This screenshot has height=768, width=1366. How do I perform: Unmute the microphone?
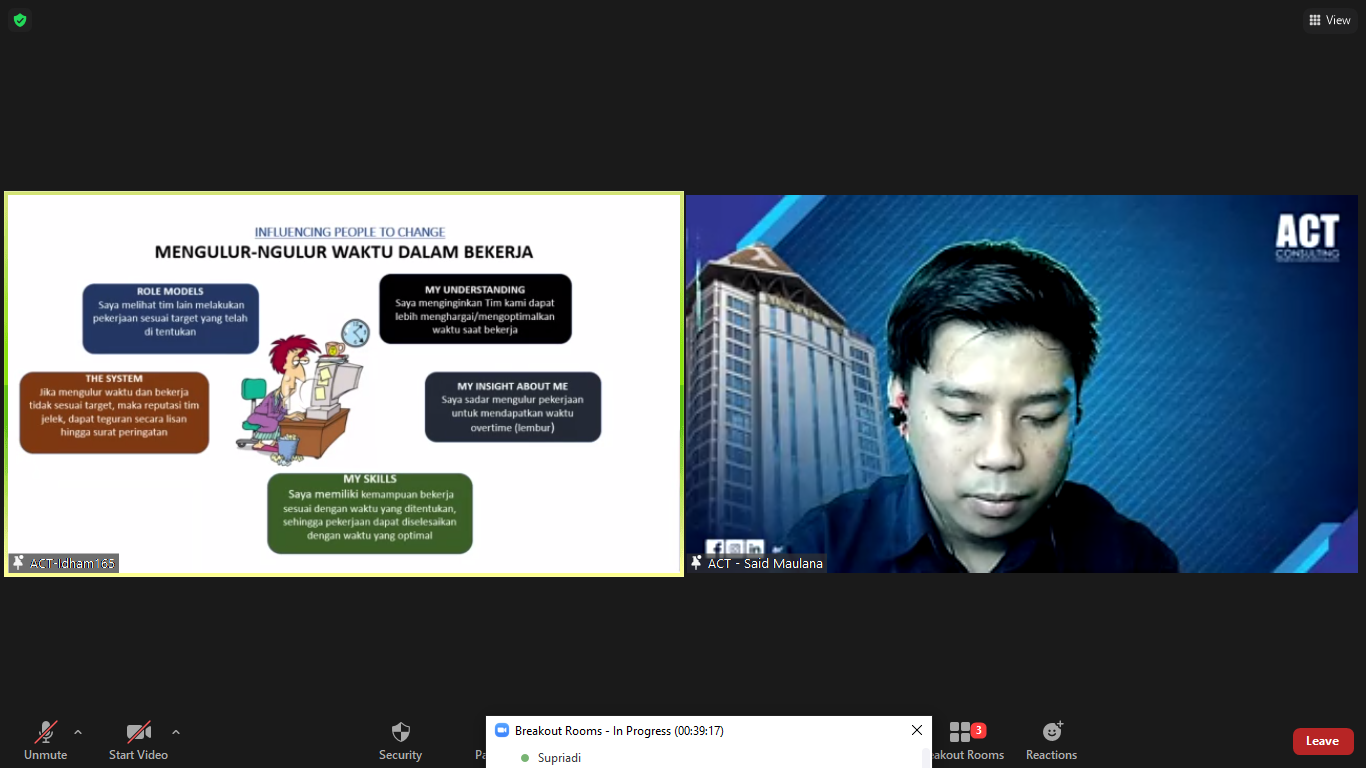[x=45, y=740]
